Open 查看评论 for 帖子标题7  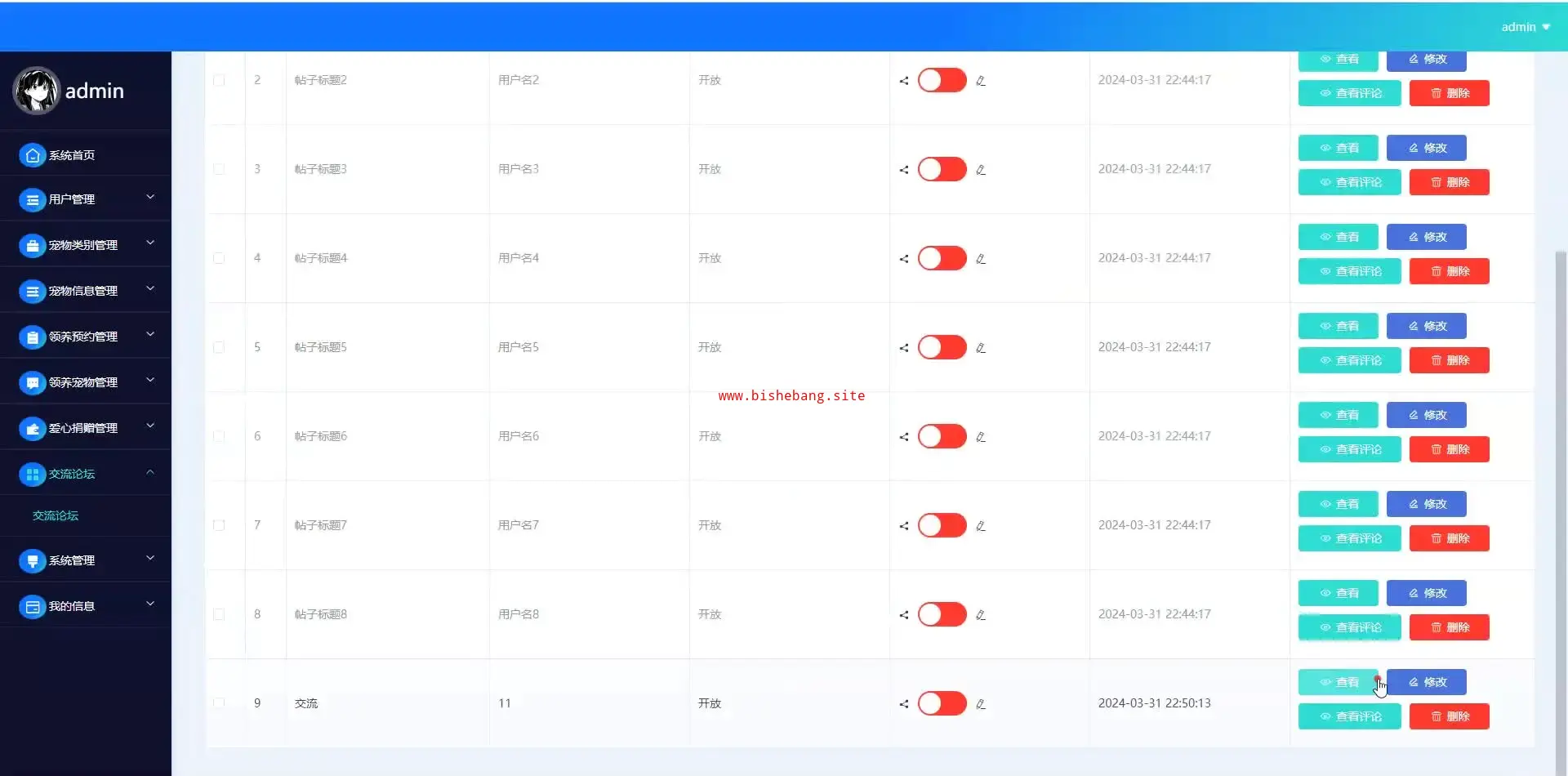click(1350, 538)
